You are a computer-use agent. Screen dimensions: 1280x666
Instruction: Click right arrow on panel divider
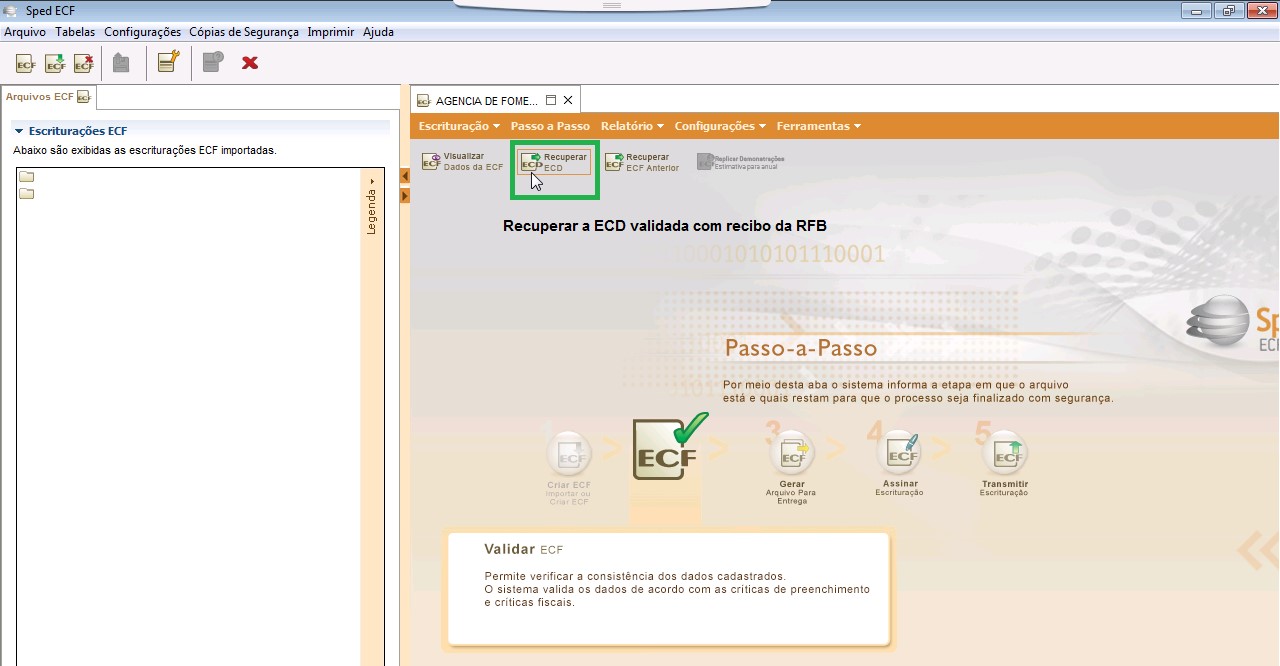[x=405, y=196]
